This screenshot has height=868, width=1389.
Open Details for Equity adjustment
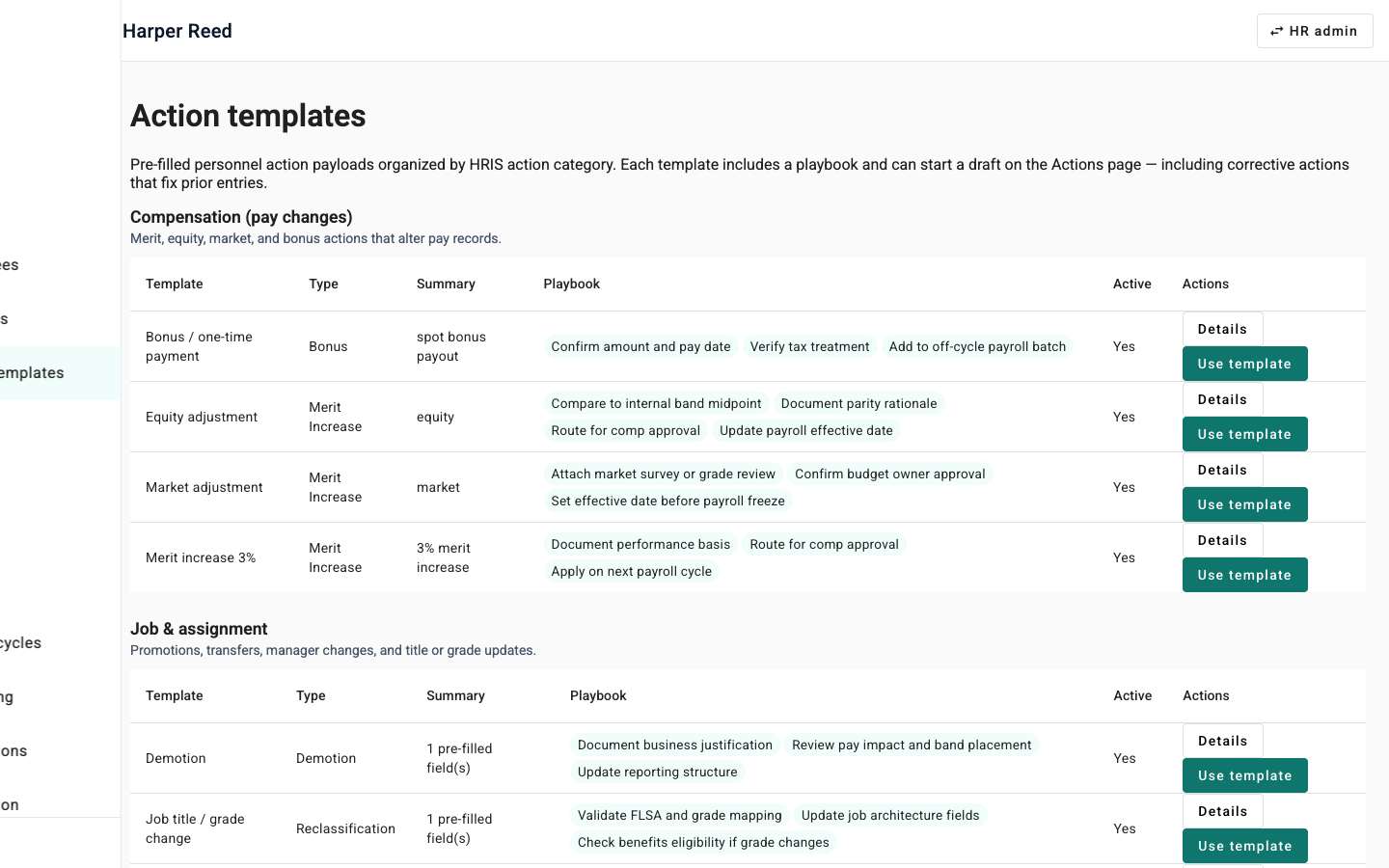coord(1222,399)
